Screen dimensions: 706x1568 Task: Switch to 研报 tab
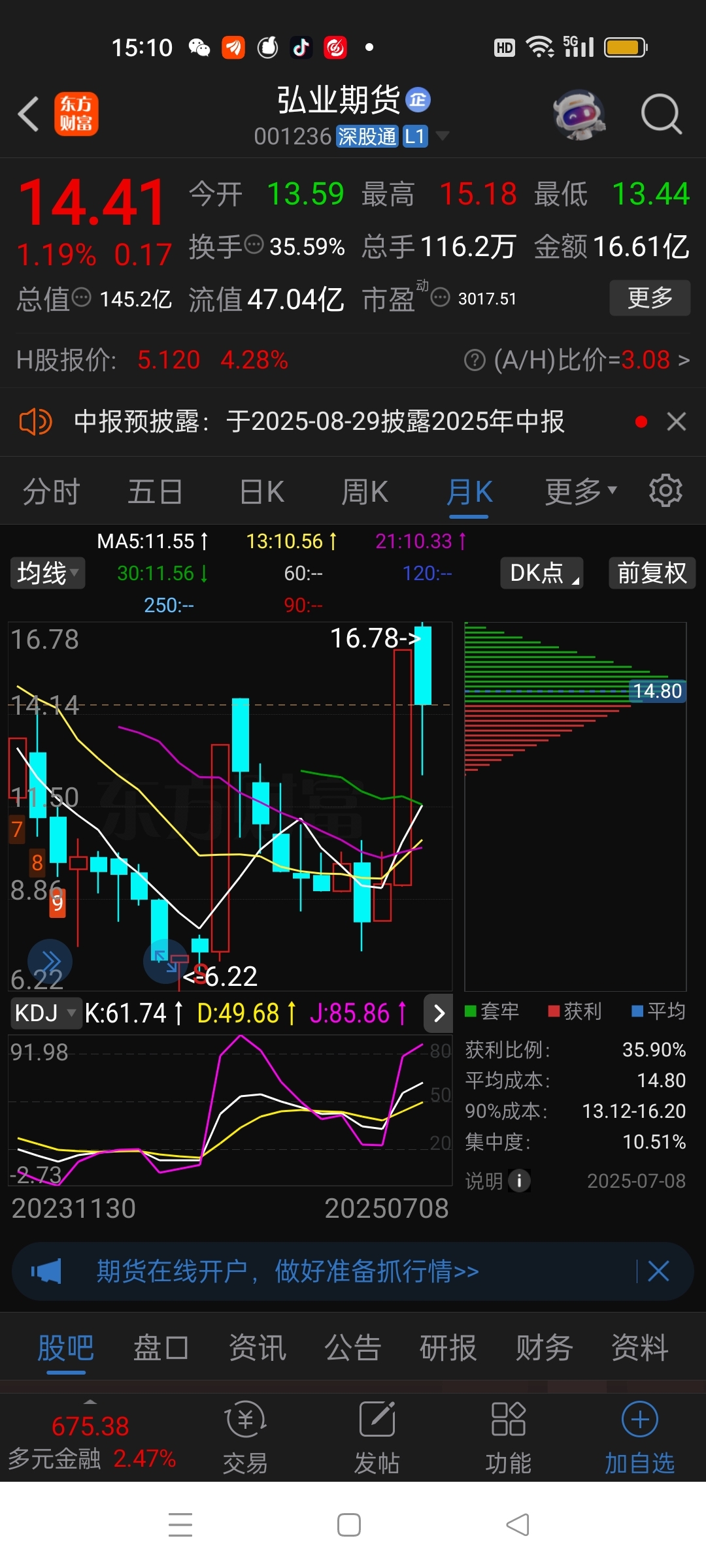click(x=448, y=1348)
